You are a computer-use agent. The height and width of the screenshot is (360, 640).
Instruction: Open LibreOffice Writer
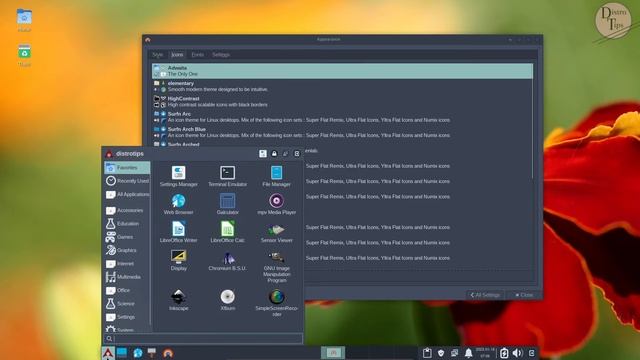coord(178,232)
